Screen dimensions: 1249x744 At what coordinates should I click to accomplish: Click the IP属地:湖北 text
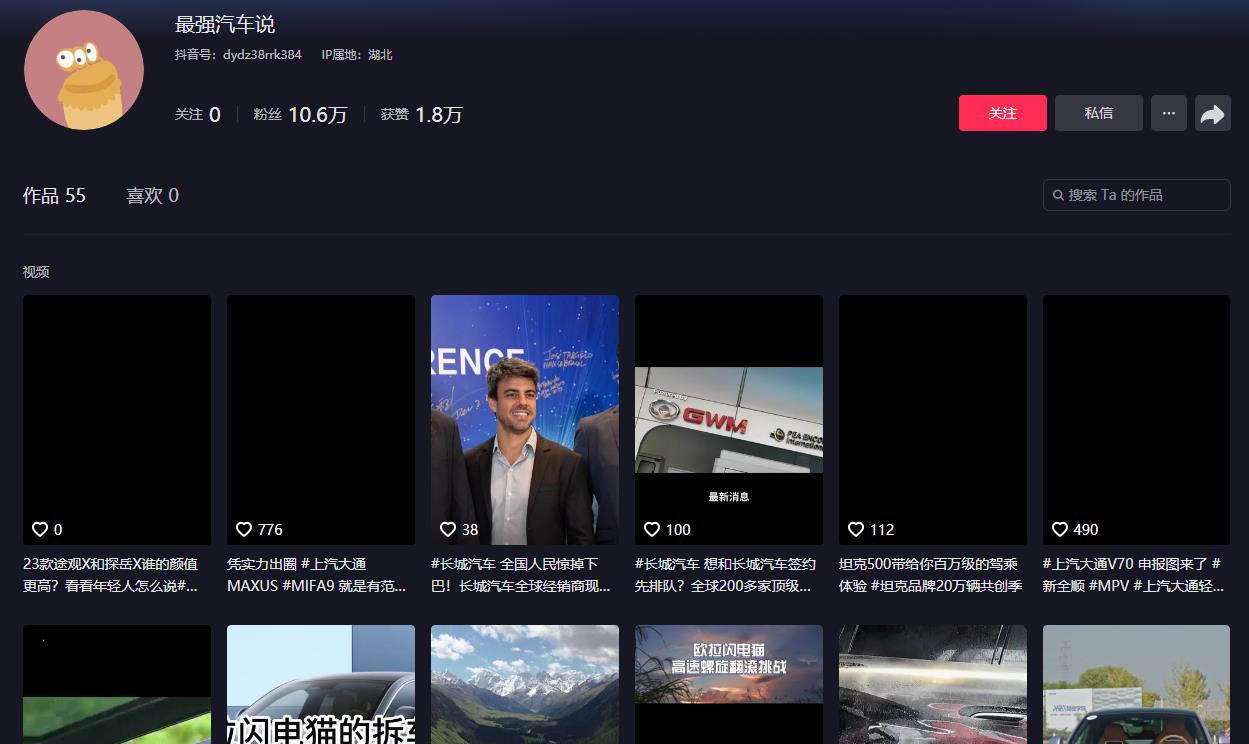coord(357,55)
